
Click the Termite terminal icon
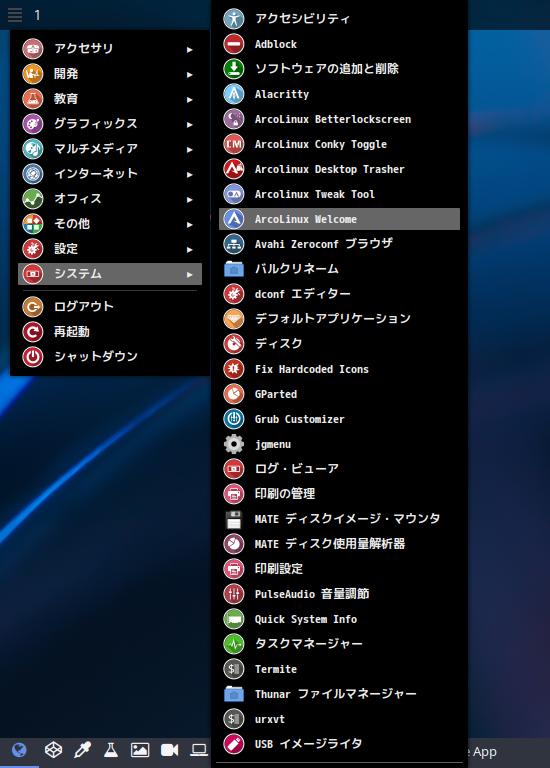coord(234,669)
